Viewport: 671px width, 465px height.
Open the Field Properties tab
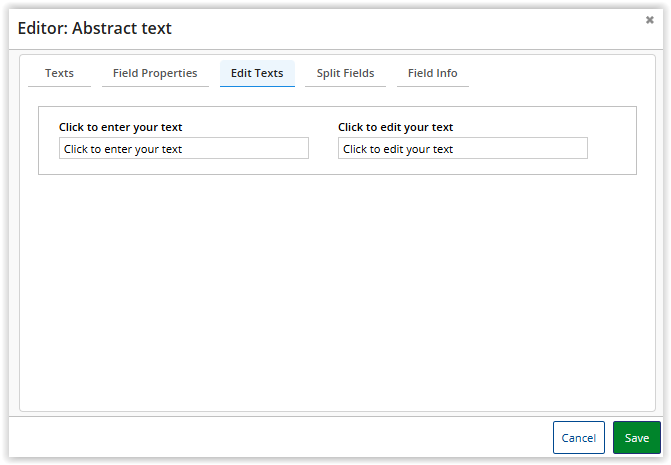tap(155, 73)
